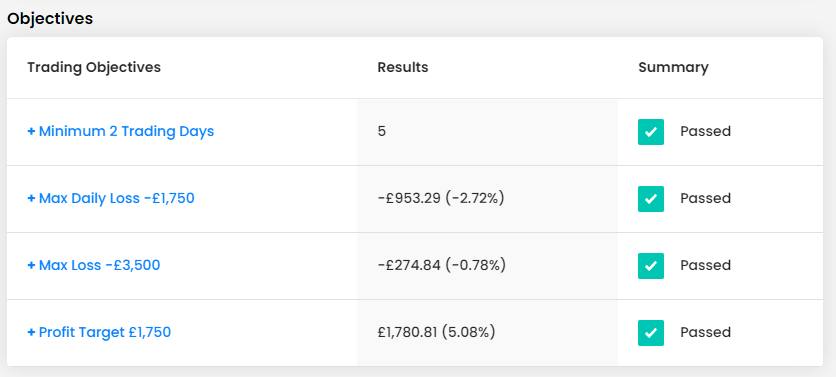Click the Trading Objectives column header

pos(94,67)
